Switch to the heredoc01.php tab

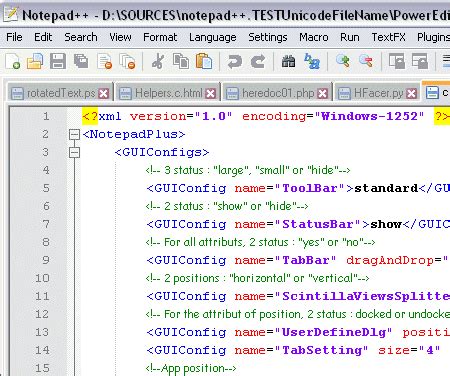278,93
